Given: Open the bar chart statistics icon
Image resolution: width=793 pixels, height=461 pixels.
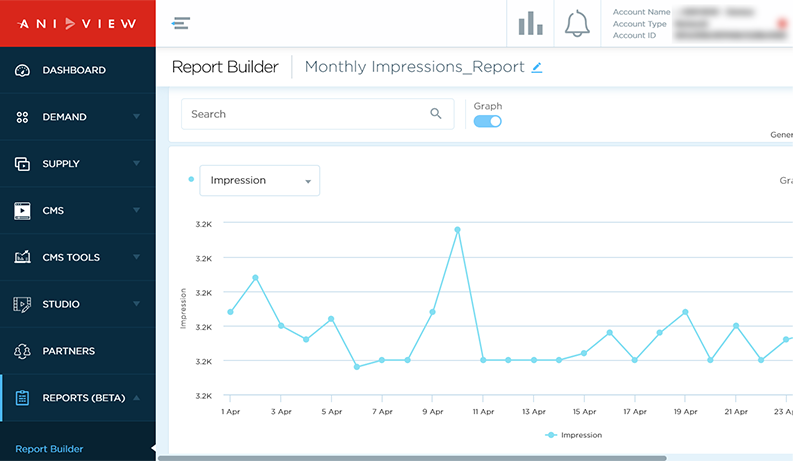Looking at the screenshot, I should click(530, 23).
